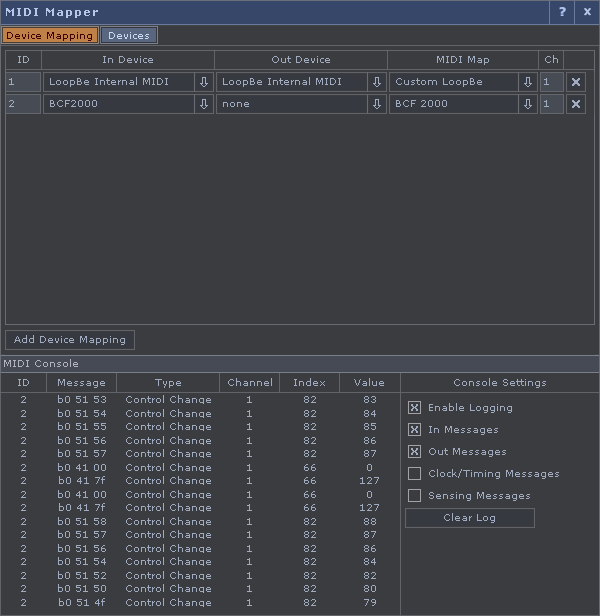
Task: Uncheck the Out Messages checkbox
Action: pyautogui.click(x=414, y=452)
